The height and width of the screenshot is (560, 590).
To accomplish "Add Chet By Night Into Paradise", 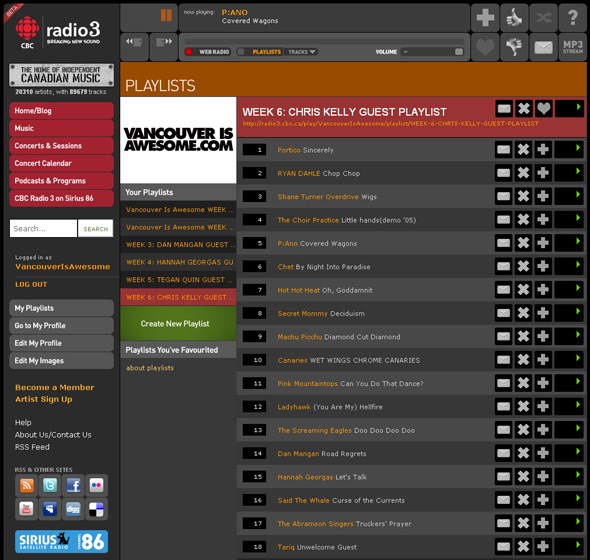I will coord(543,266).
